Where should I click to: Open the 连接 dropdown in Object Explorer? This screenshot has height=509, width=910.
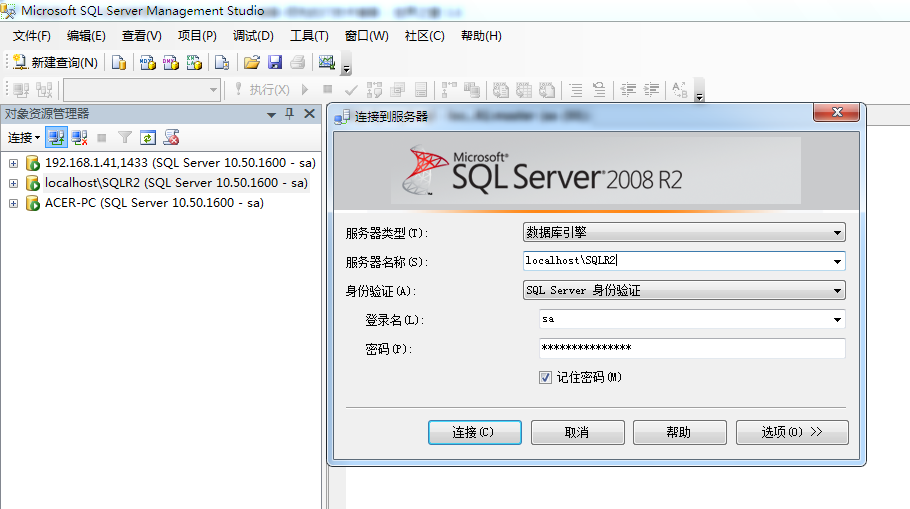tap(24, 138)
